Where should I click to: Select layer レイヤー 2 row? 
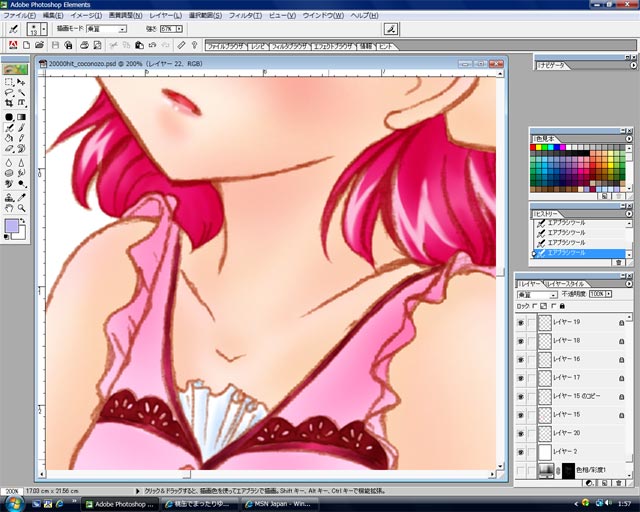click(x=570, y=452)
